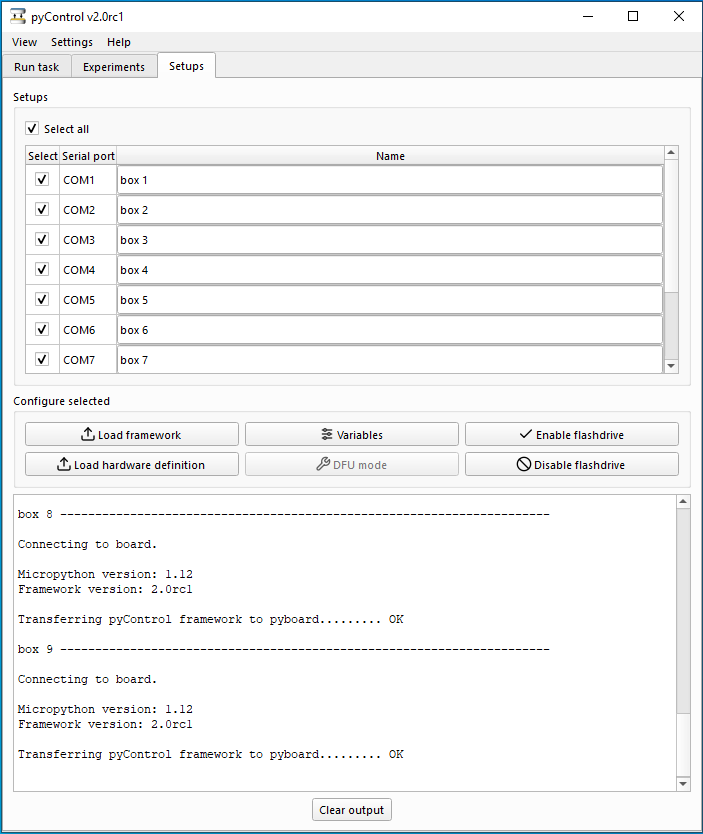The image size is (703, 834).
Task: Uncheck the COM1 setup checkbox
Action: click(x=41, y=179)
